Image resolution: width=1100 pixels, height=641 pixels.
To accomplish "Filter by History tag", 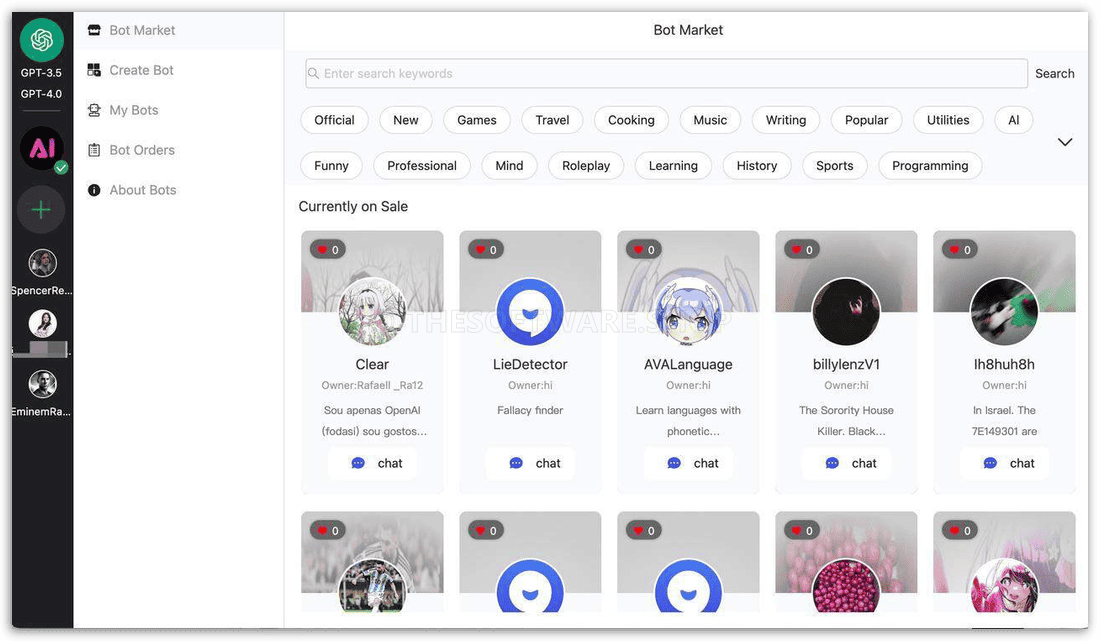I will click(756, 166).
